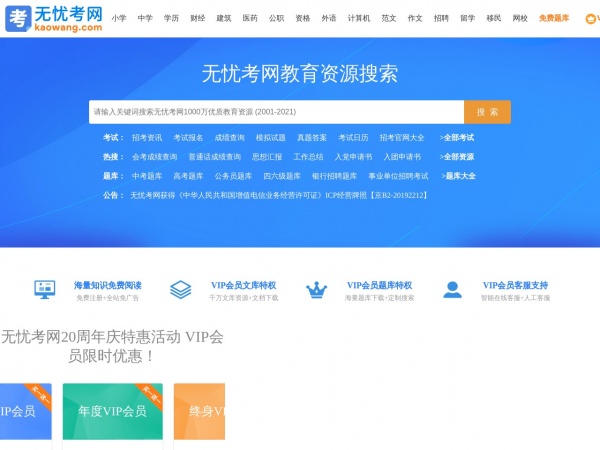Click the VIP会员文库特权 heading
This screenshot has height=450, width=600.
(x=243, y=285)
